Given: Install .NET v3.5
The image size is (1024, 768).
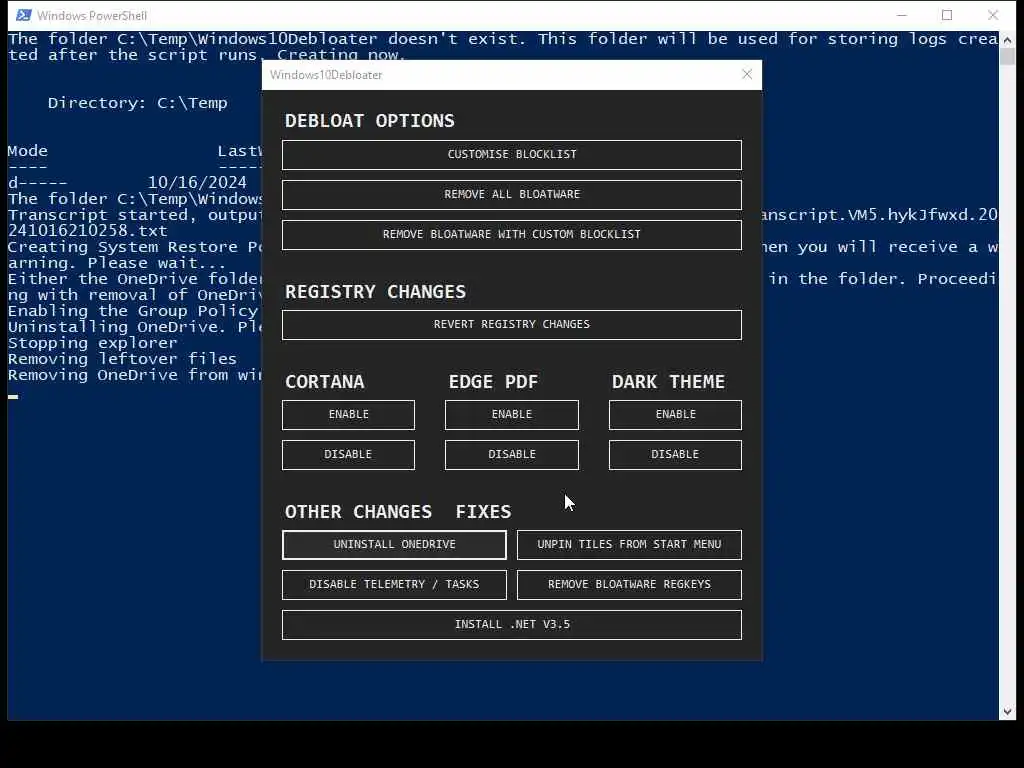Looking at the screenshot, I should 511,625.
